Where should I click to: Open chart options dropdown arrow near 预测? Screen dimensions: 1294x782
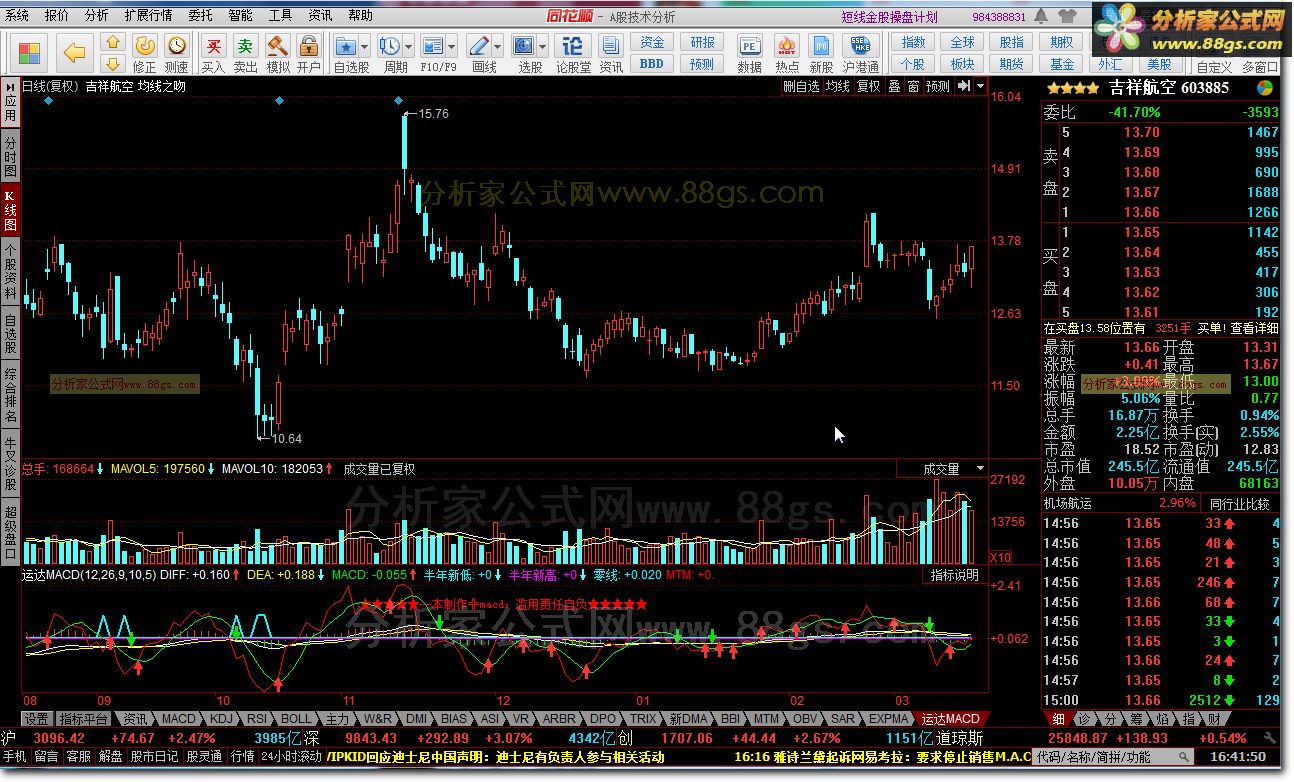981,86
